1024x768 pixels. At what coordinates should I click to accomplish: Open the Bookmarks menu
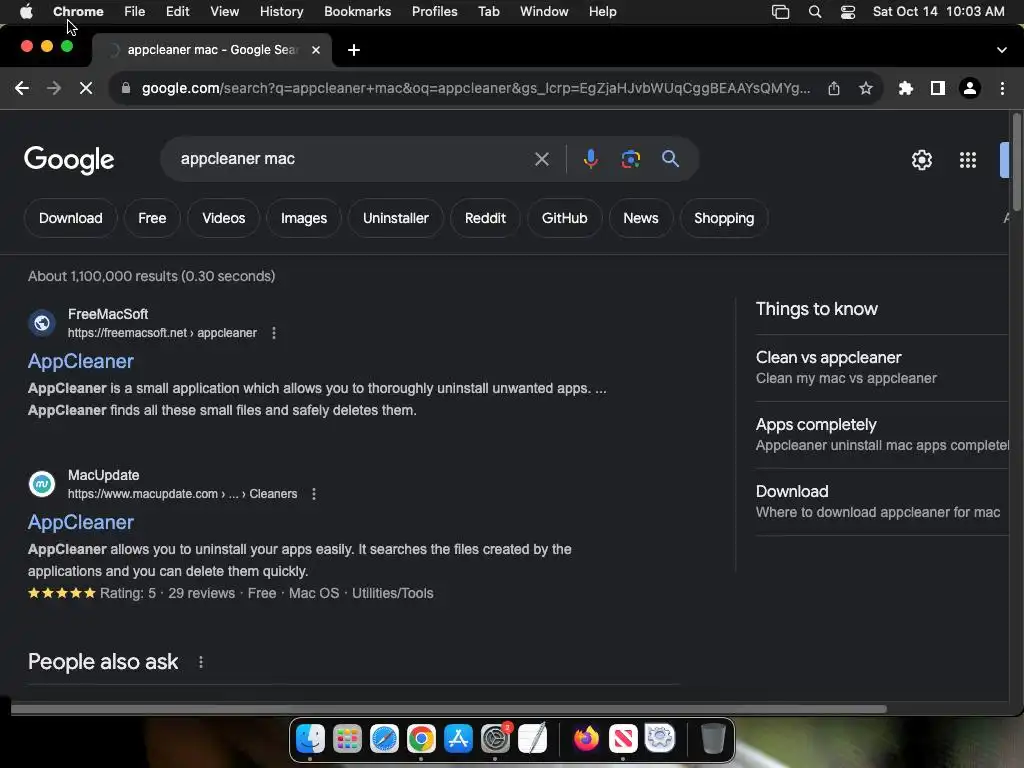357,12
